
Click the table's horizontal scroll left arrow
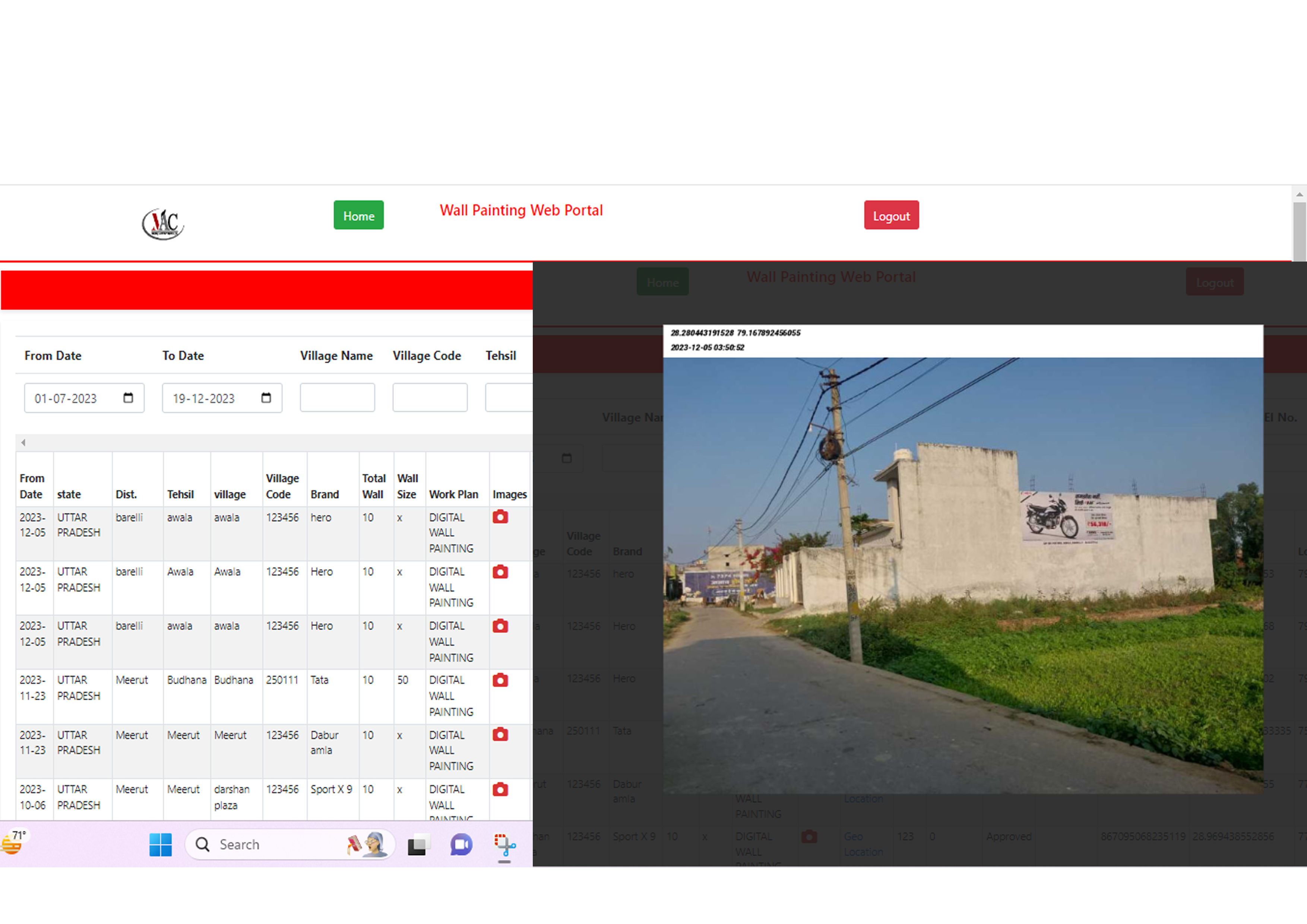tap(23, 443)
